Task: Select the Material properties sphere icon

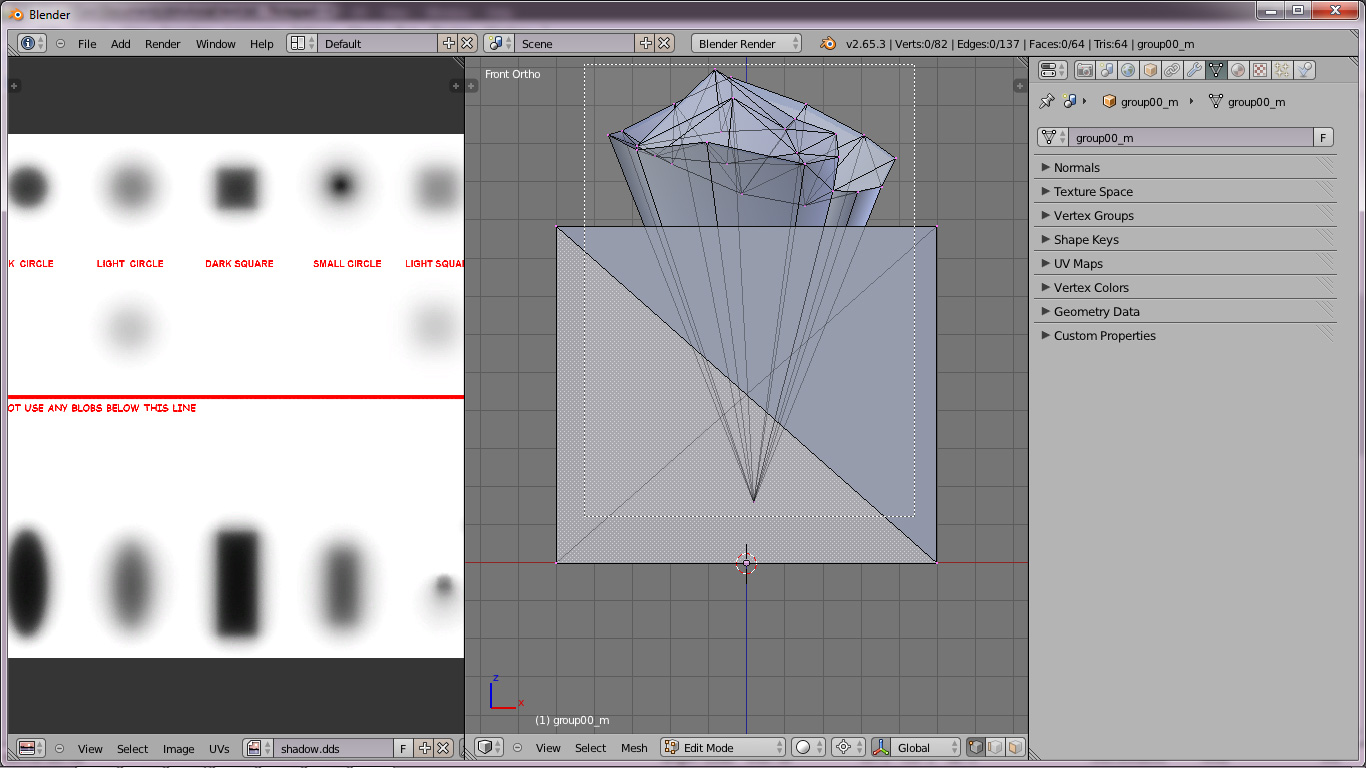Action: 1238,70
